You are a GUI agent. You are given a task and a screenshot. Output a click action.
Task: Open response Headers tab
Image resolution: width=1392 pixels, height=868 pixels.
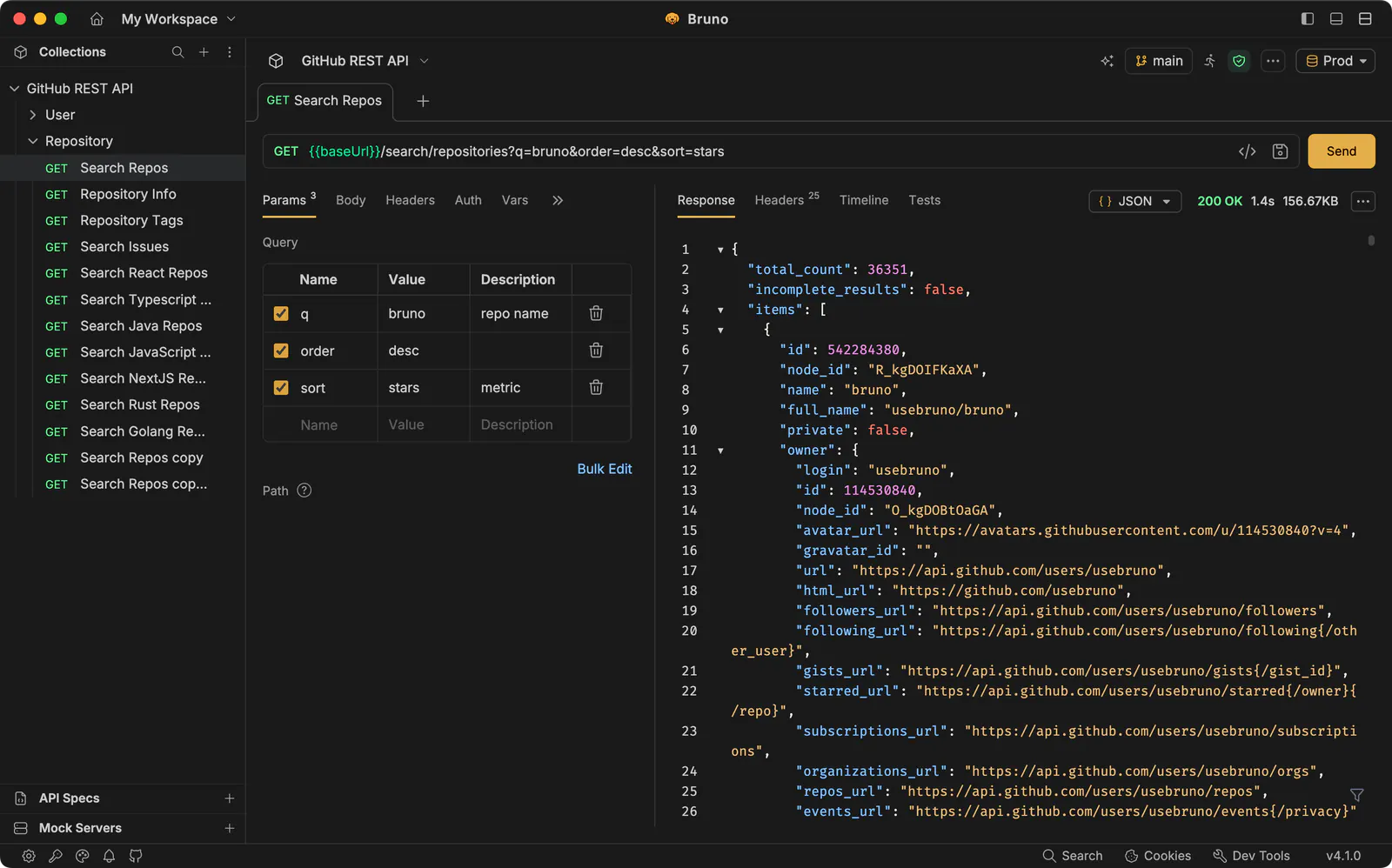786,200
